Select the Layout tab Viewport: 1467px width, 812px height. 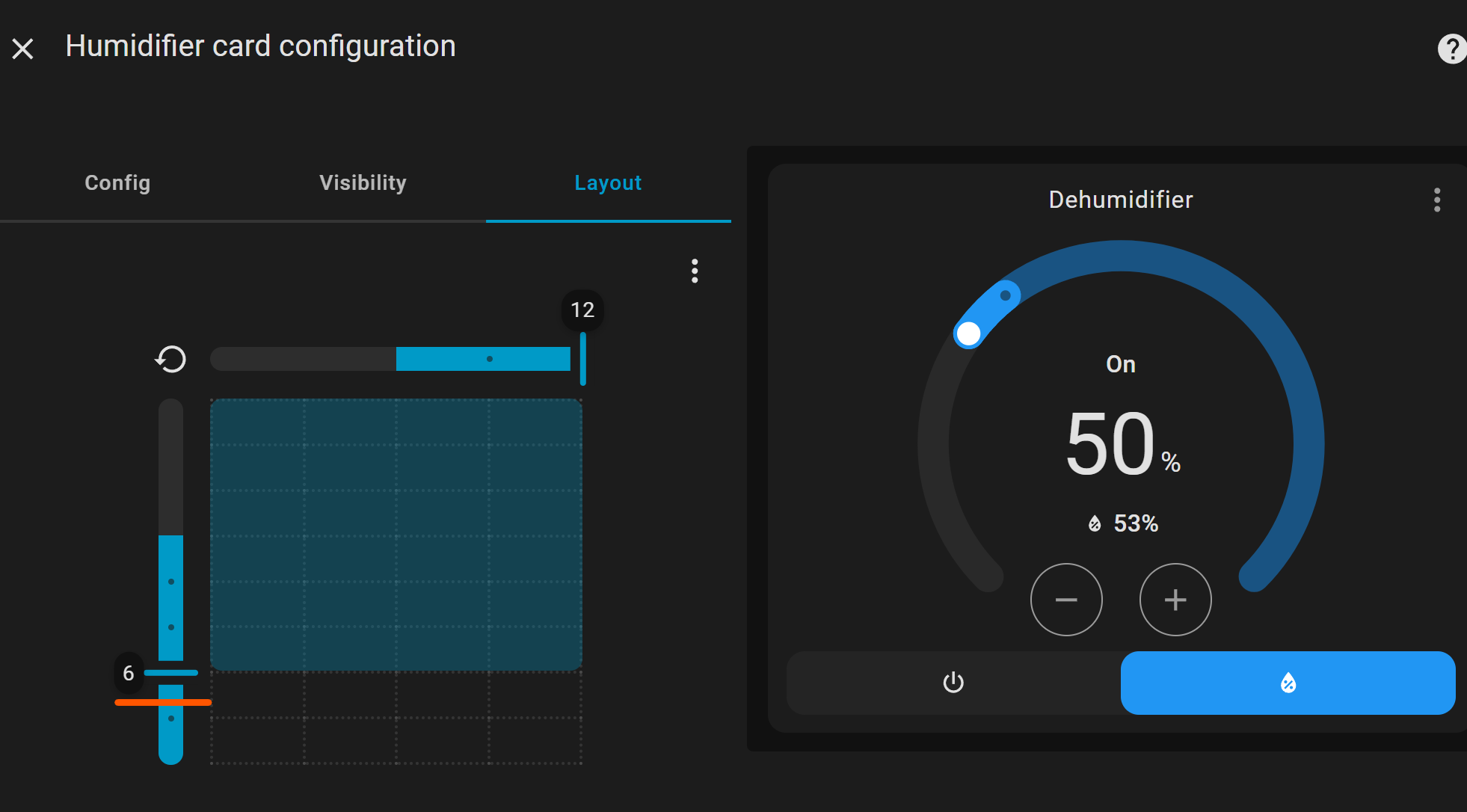tap(608, 183)
